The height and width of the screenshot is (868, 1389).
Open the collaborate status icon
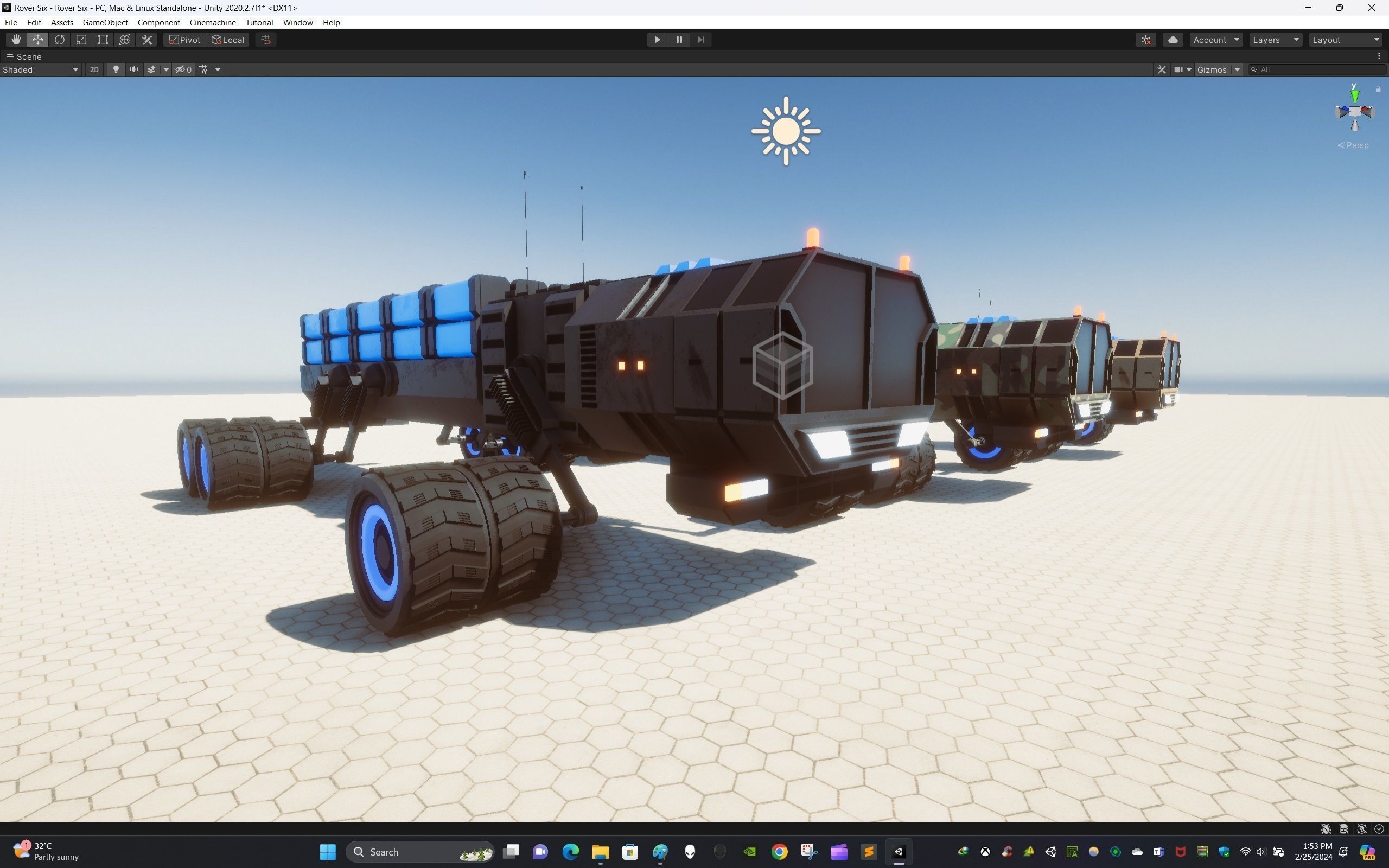1146,40
